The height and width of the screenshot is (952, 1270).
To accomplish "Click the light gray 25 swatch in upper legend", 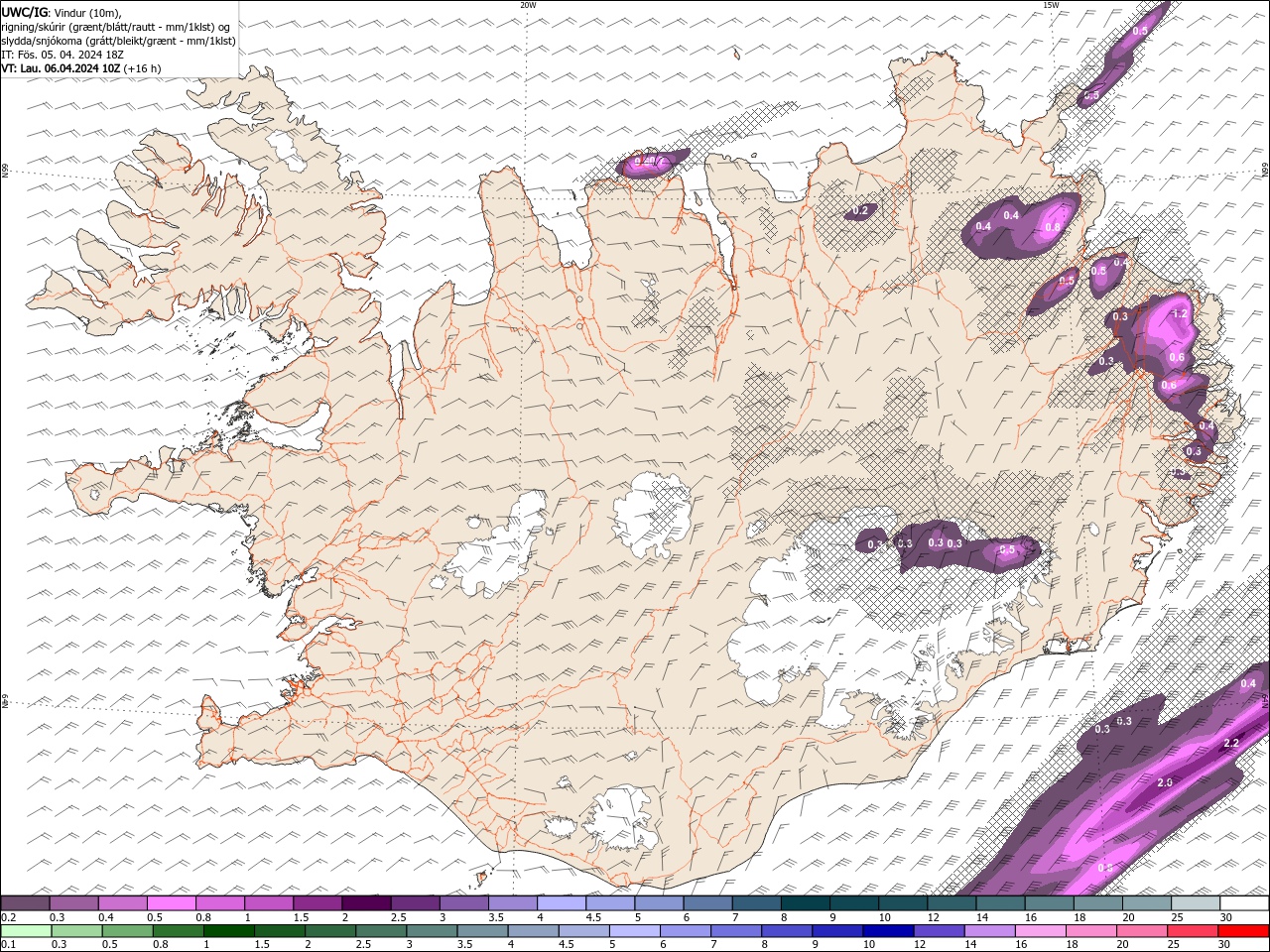I will [1196, 903].
